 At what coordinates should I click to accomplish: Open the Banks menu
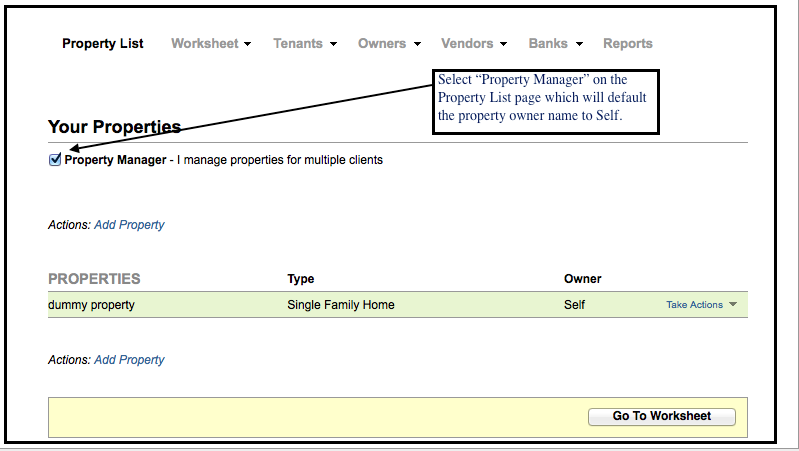point(548,44)
